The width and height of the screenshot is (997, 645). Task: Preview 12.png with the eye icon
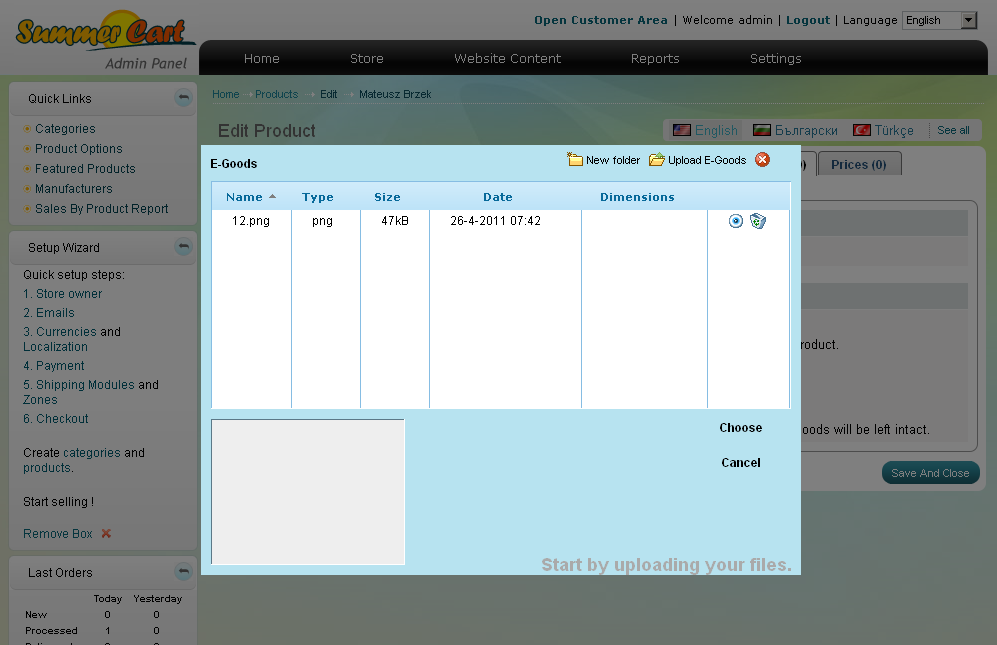click(736, 221)
